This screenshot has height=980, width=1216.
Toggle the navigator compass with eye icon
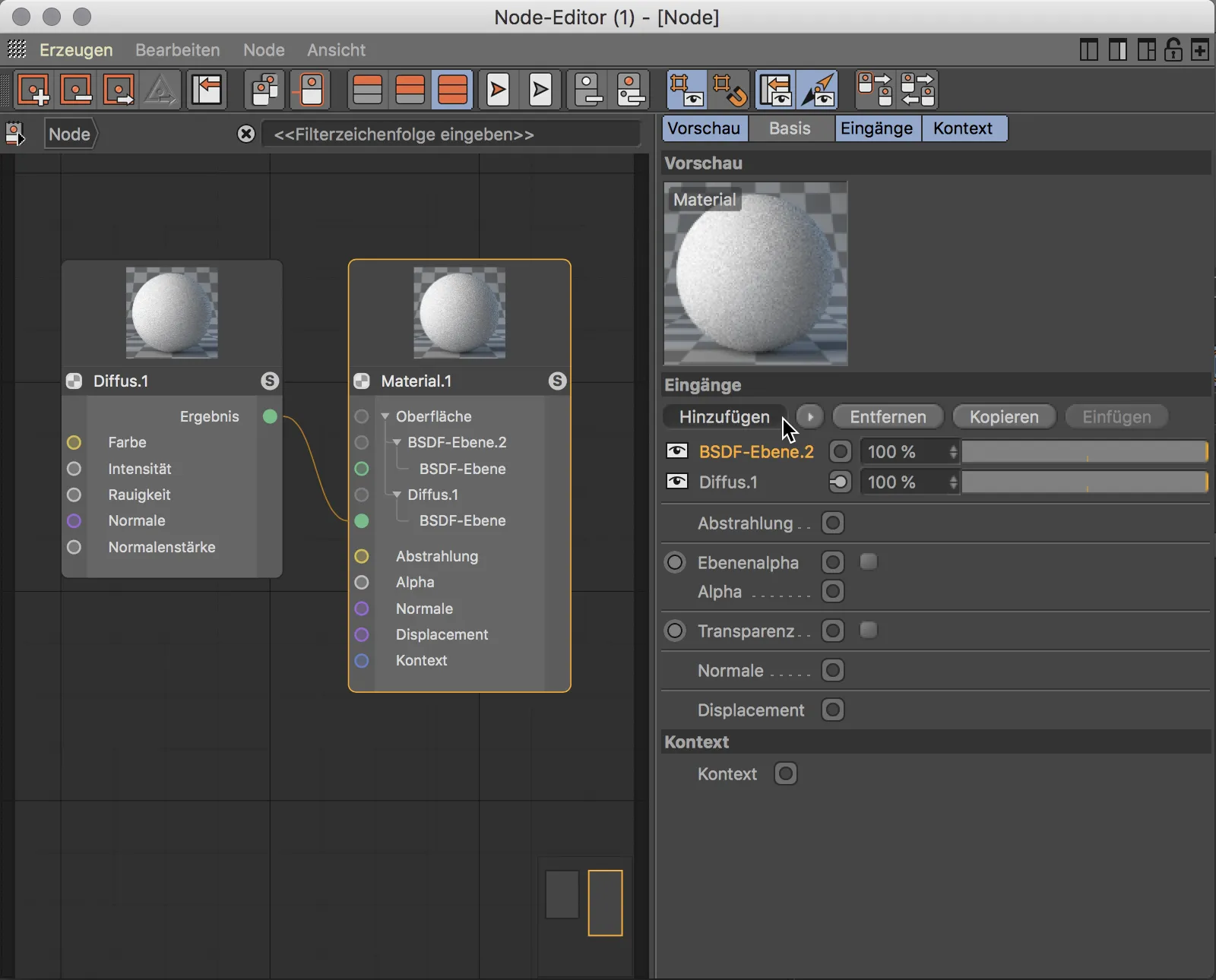[819, 90]
